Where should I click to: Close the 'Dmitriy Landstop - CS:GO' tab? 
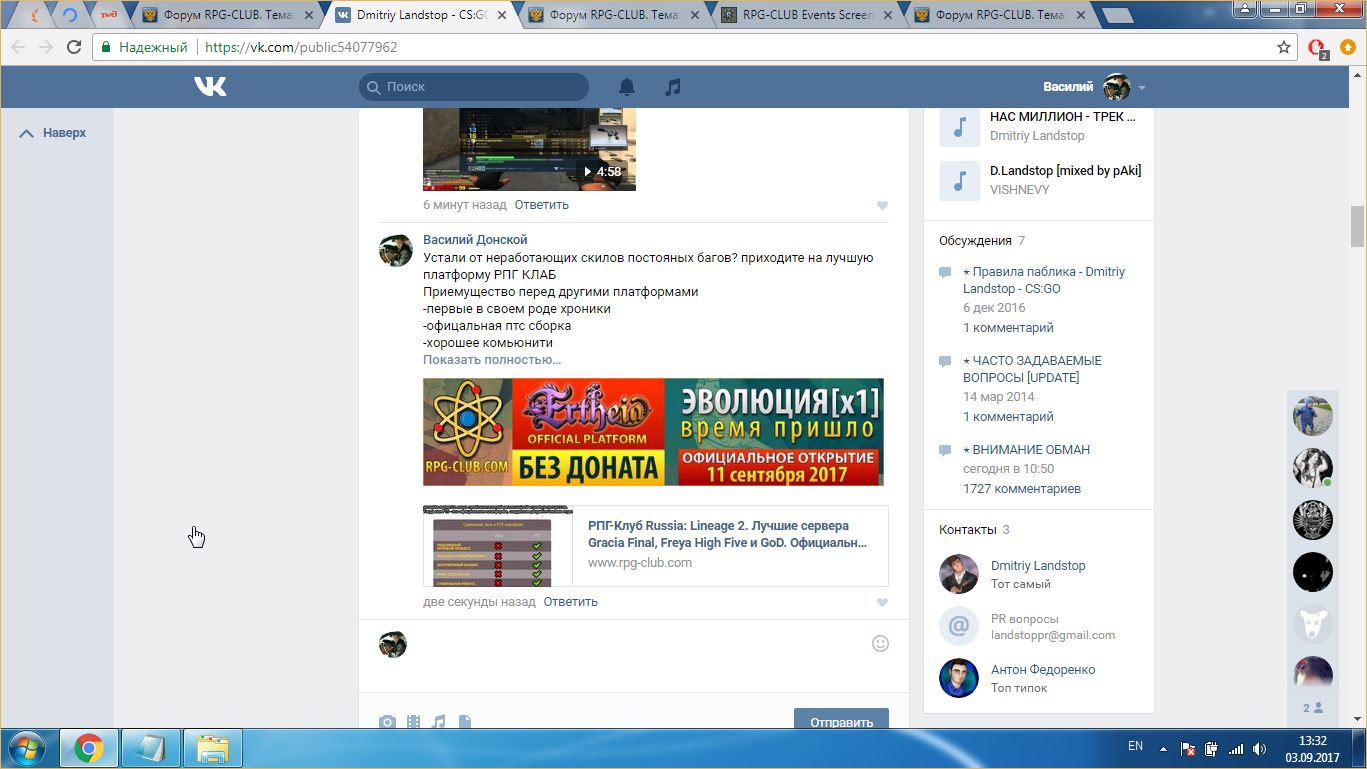[x=502, y=15]
